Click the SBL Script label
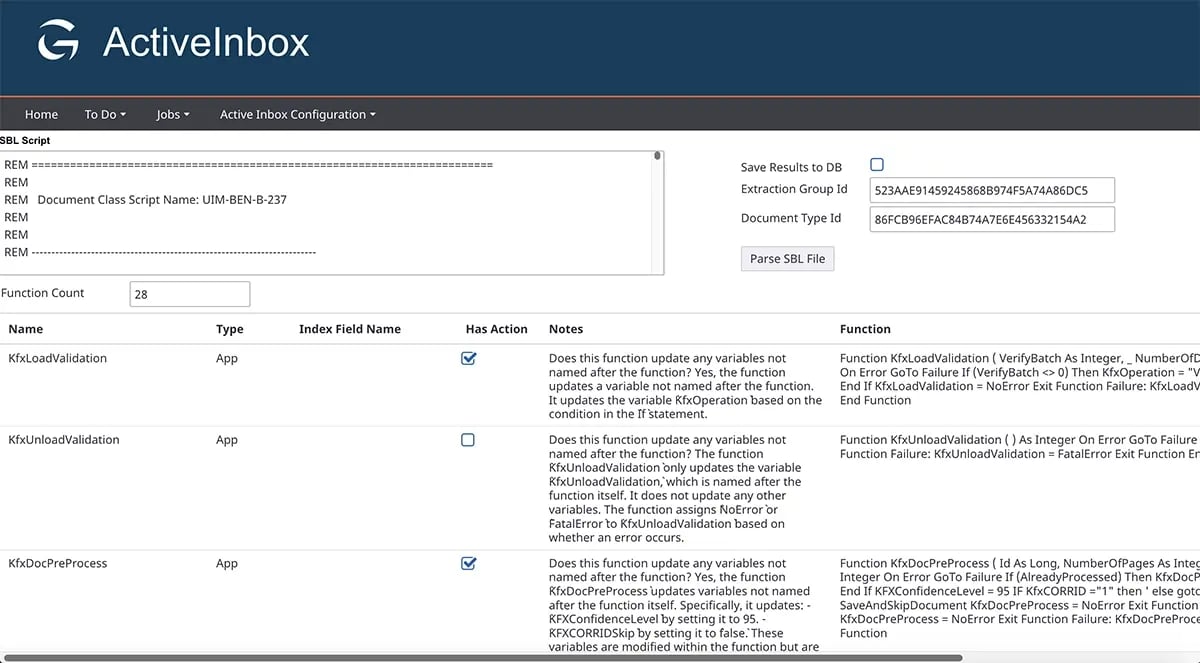Screen dimensions: 1200x663 [25, 141]
